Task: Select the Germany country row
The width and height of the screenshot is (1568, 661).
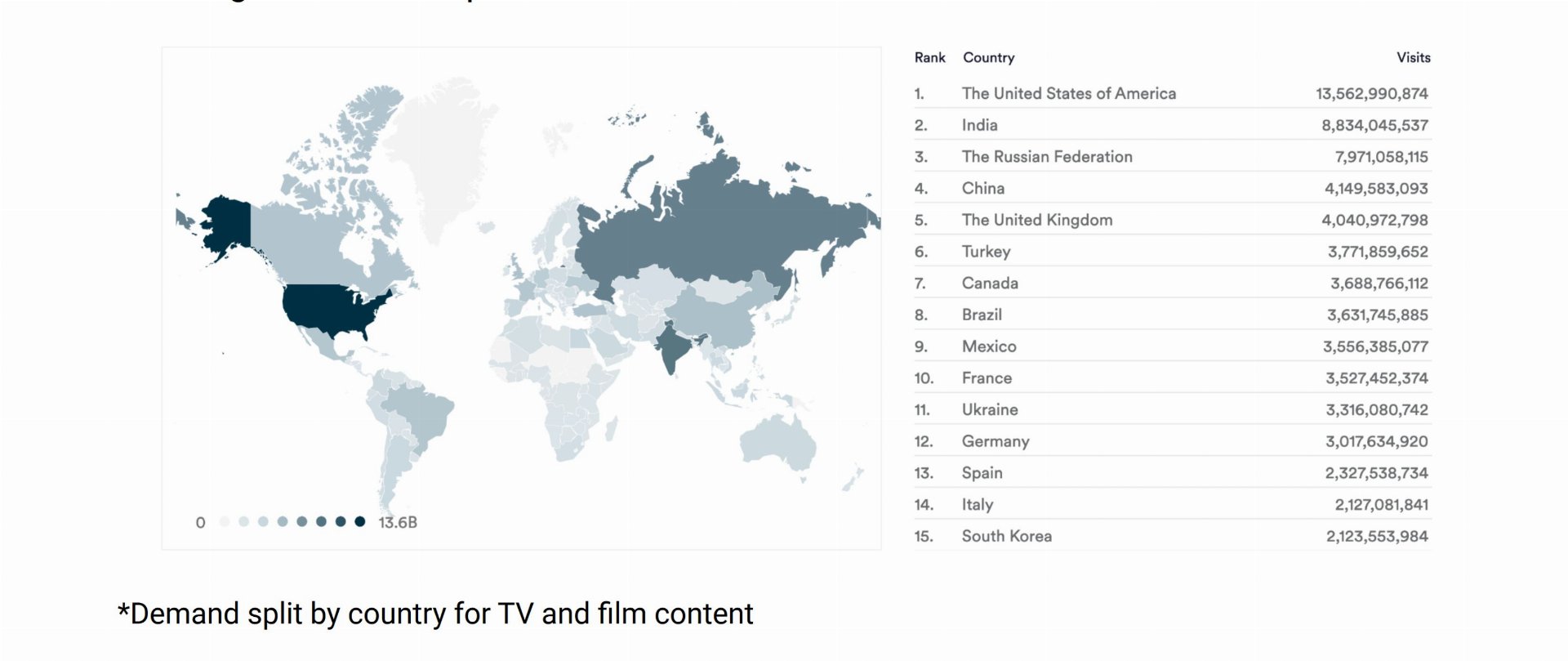Action: [1172, 441]
